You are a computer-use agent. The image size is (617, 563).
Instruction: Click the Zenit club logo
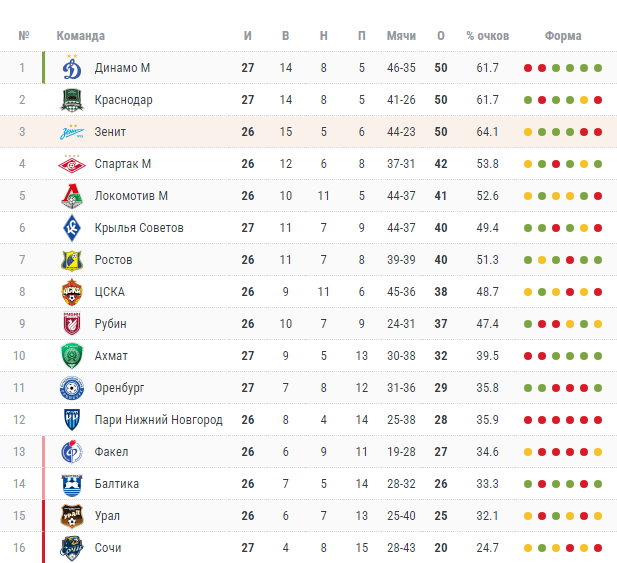pos(71,132)
